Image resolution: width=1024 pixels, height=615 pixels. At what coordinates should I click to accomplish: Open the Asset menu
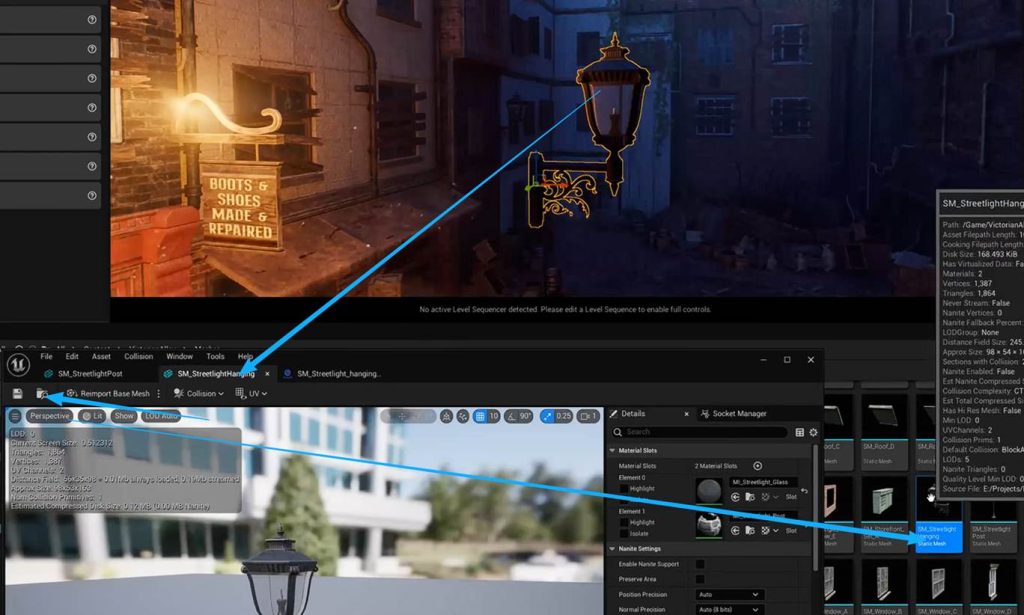click(x=101, y=356)
